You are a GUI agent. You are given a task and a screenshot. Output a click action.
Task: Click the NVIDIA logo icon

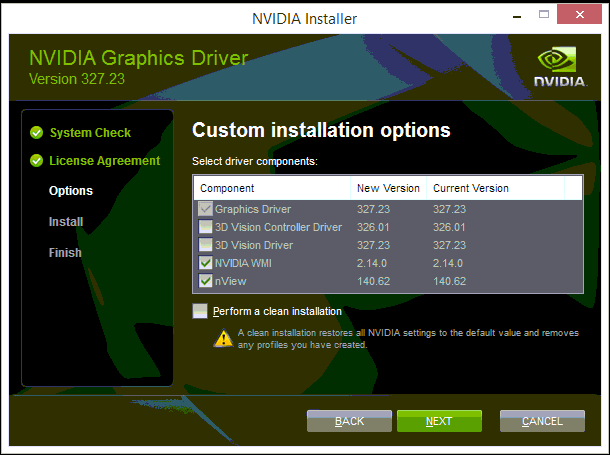click(x=560, y=66)
